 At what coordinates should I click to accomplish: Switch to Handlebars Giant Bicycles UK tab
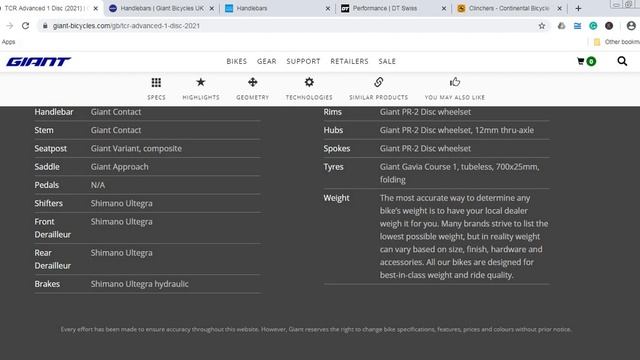162,8
